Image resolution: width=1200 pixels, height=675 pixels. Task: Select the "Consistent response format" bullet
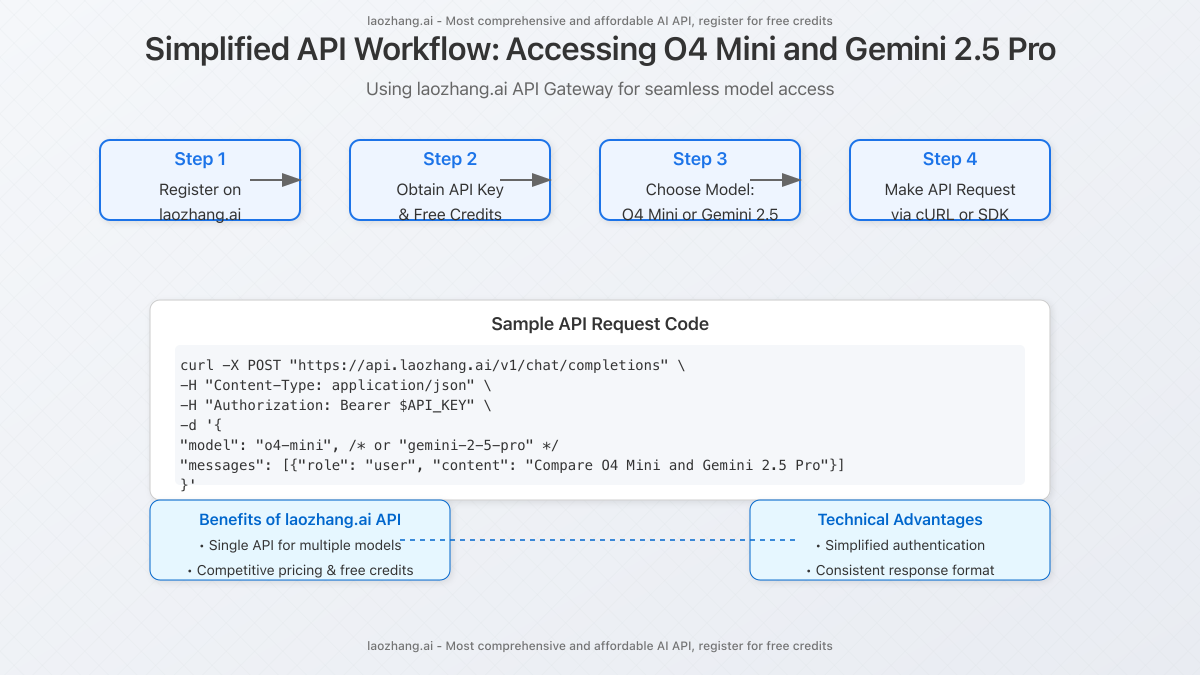tap(900, 570)
